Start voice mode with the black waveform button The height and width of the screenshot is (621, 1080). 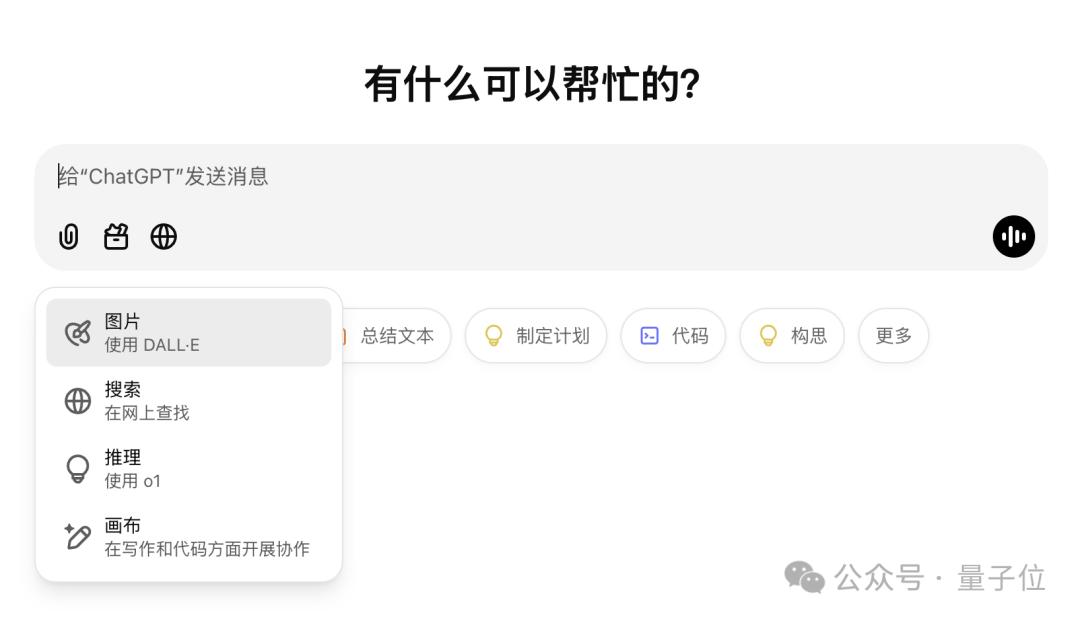pos(1013,237)
